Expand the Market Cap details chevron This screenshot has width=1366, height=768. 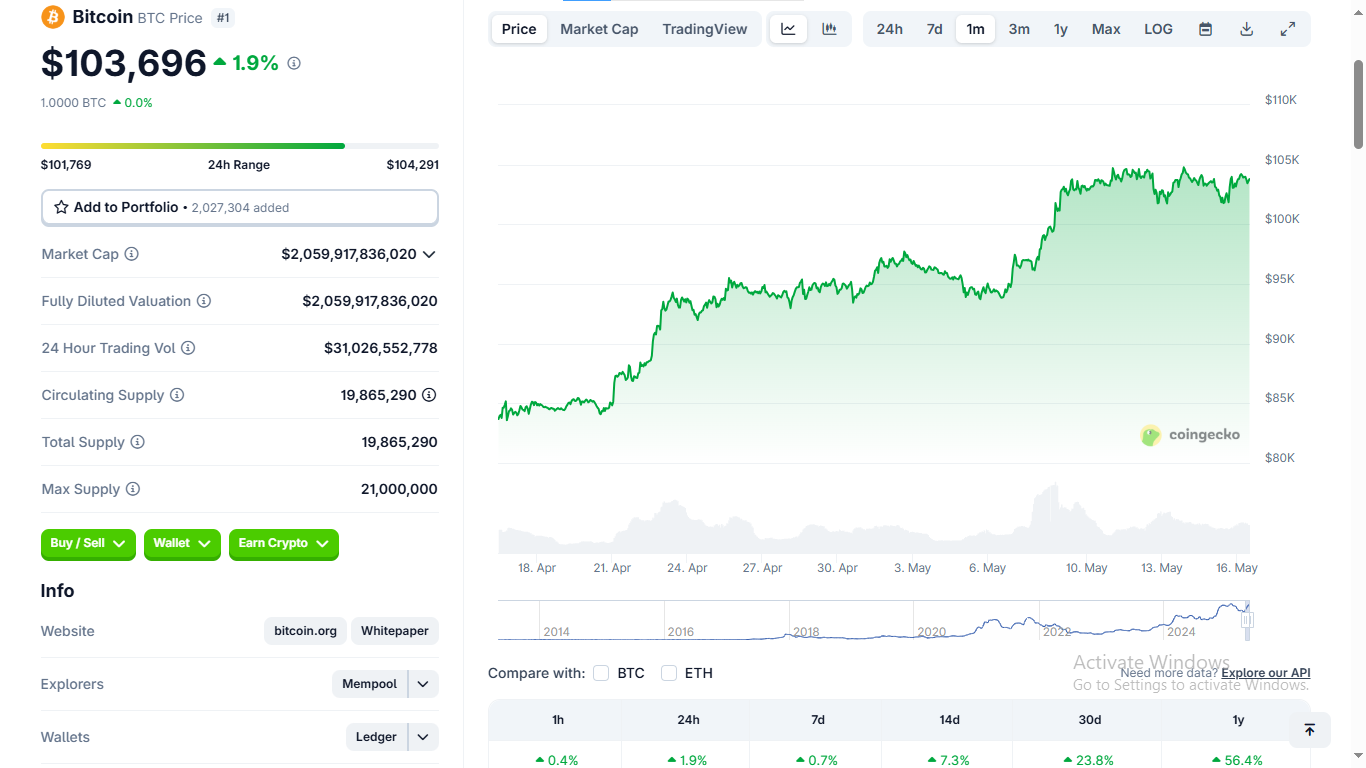(429, 254)
